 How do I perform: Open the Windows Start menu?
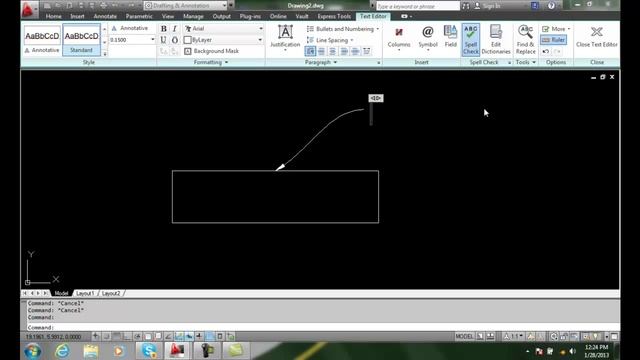point(32,351)
